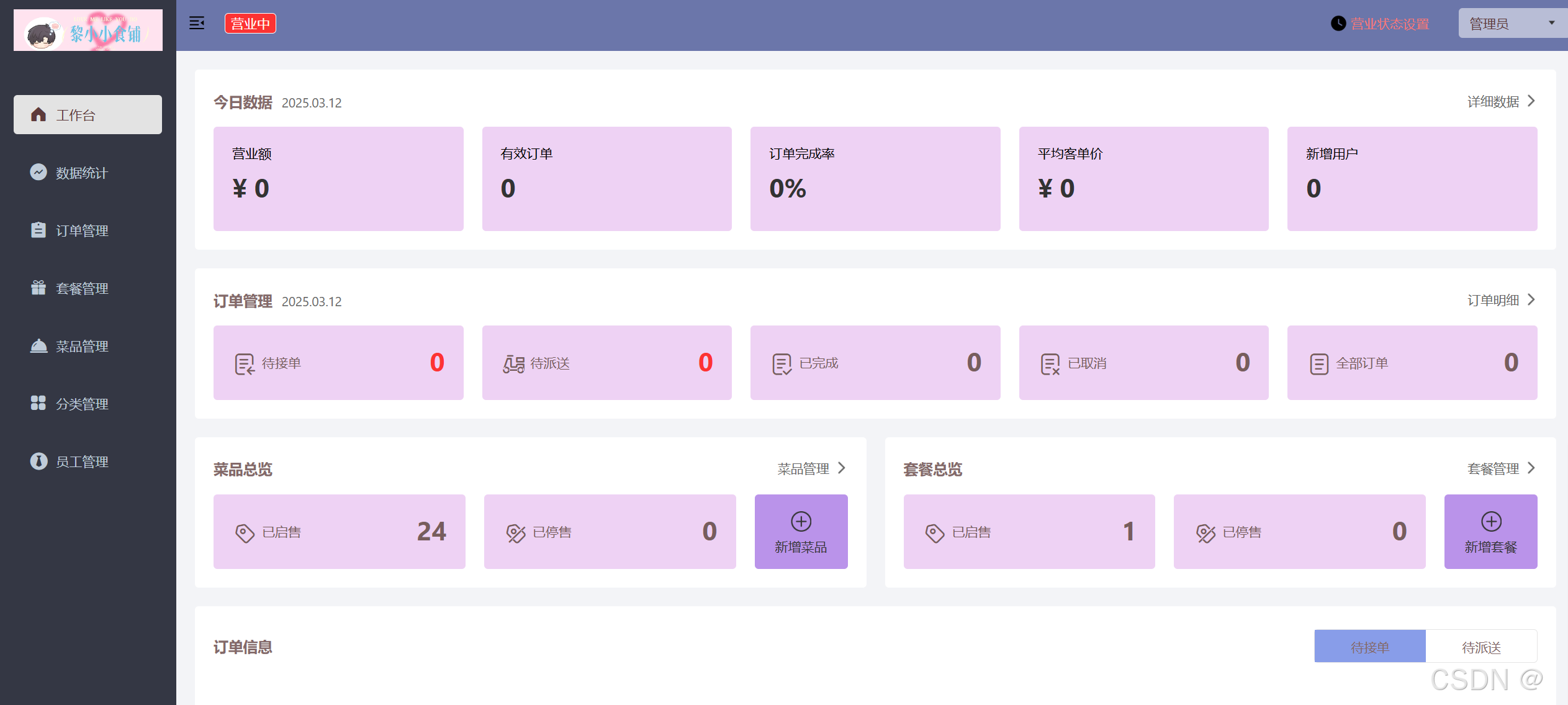This screenshot has height=705, width=1568.
Task: Click the 订单信息 heading
Action: pos(243,647)
